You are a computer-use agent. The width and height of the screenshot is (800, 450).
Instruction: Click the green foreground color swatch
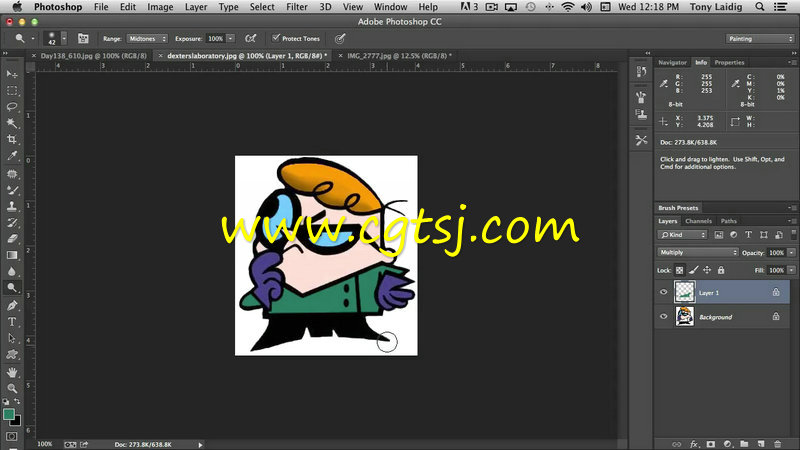8,414
